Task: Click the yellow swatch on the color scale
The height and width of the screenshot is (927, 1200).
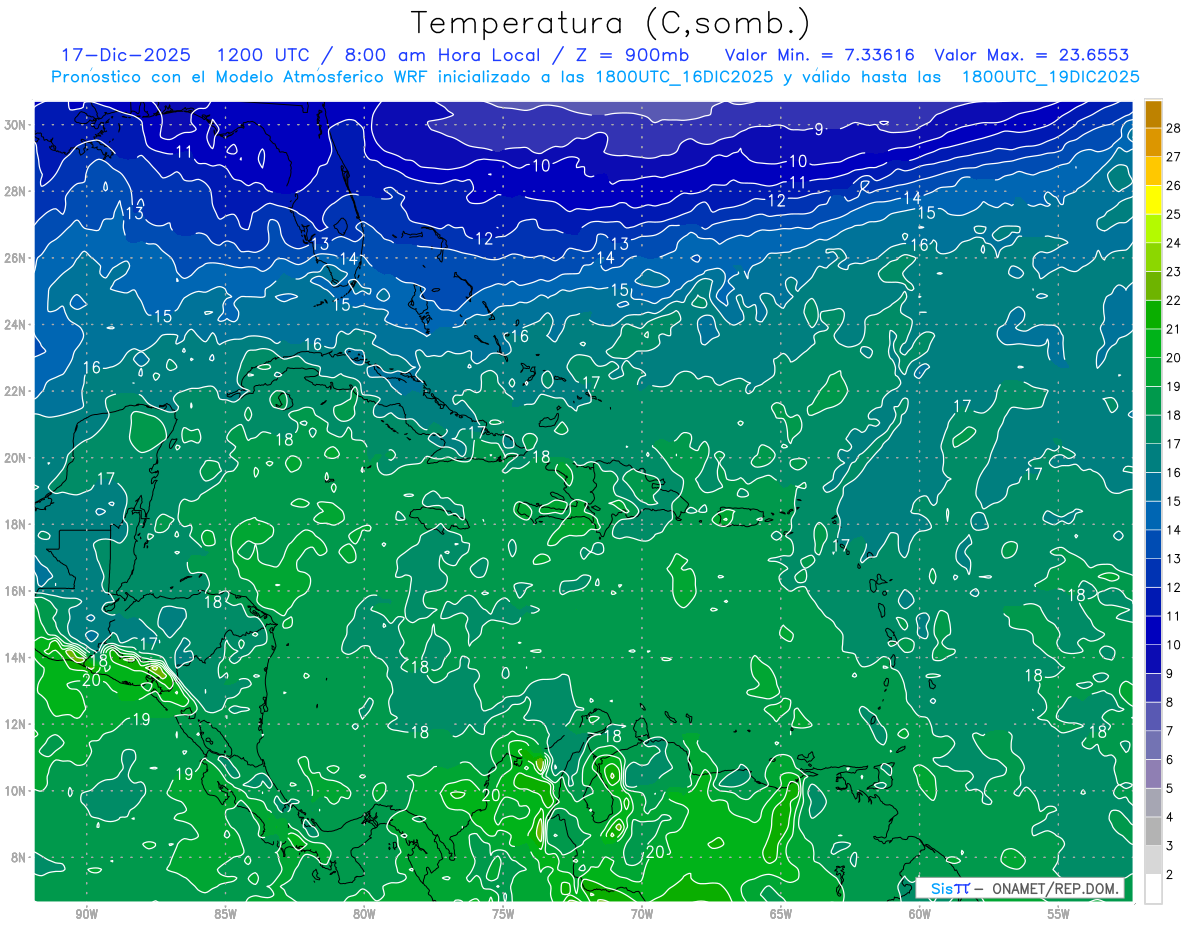Action: [x=1153, y=199]
